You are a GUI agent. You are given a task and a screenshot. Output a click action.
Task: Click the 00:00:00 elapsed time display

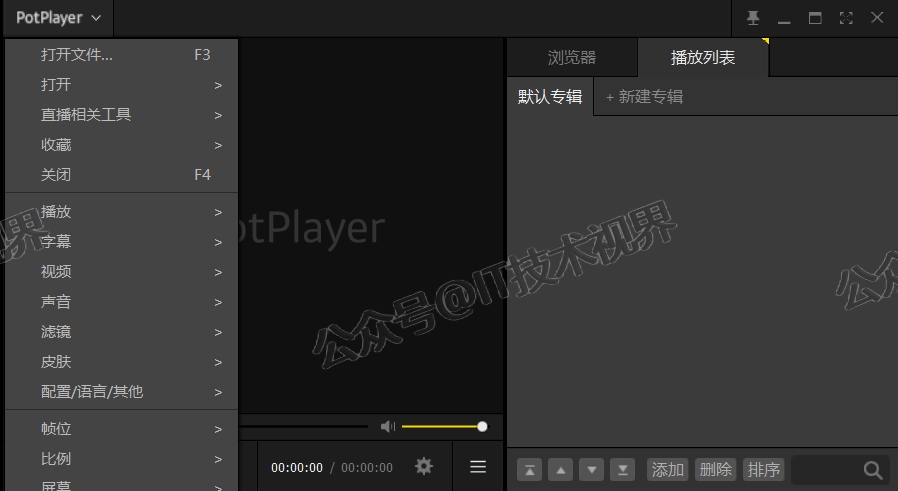coord(297,468)
